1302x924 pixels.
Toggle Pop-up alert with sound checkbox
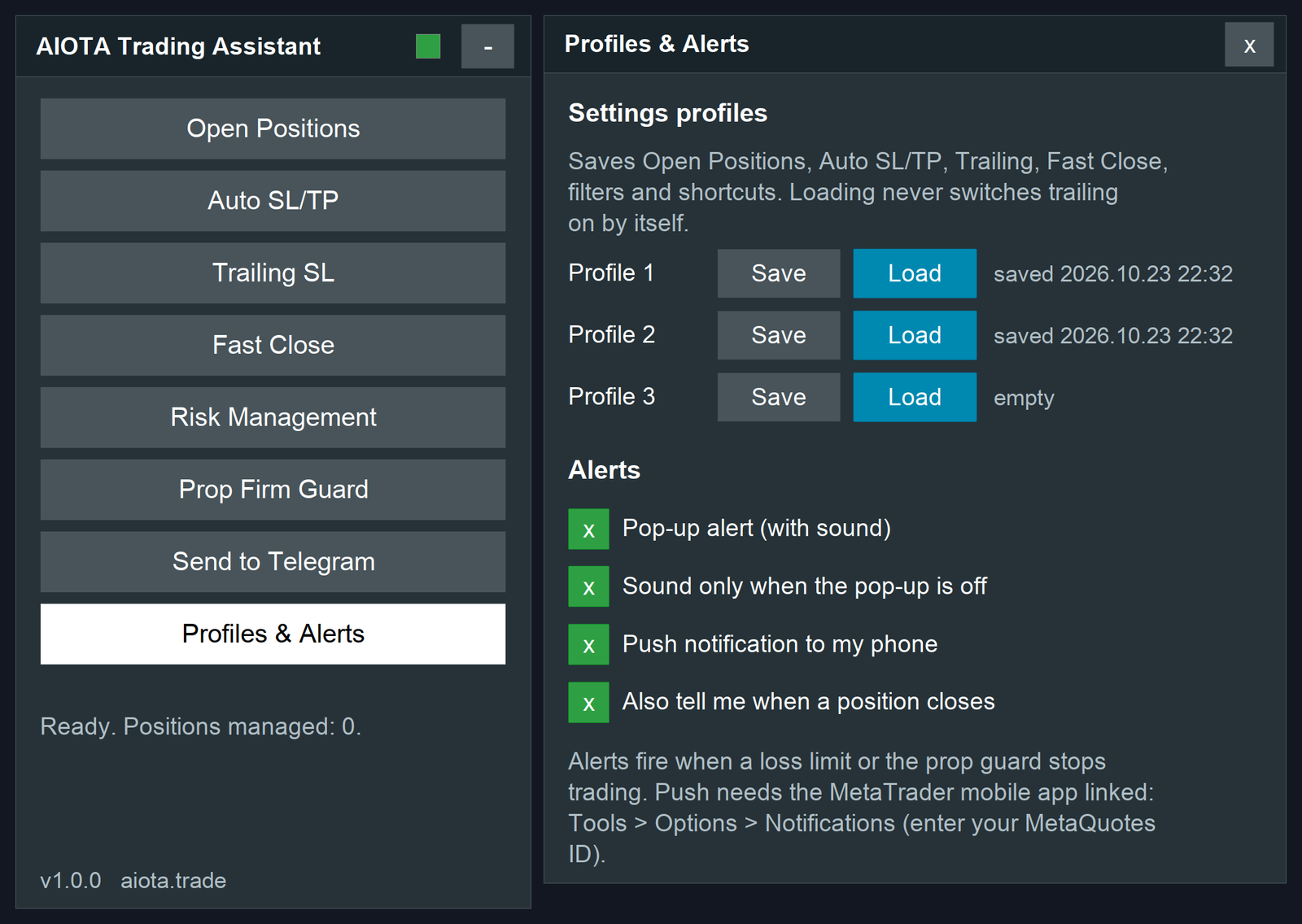tap(588, 529)
